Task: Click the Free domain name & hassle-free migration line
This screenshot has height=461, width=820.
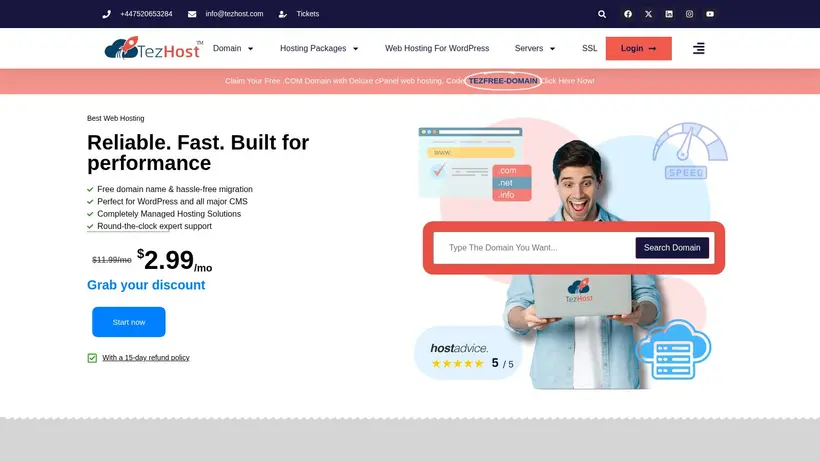Action: tap(175, 189)
